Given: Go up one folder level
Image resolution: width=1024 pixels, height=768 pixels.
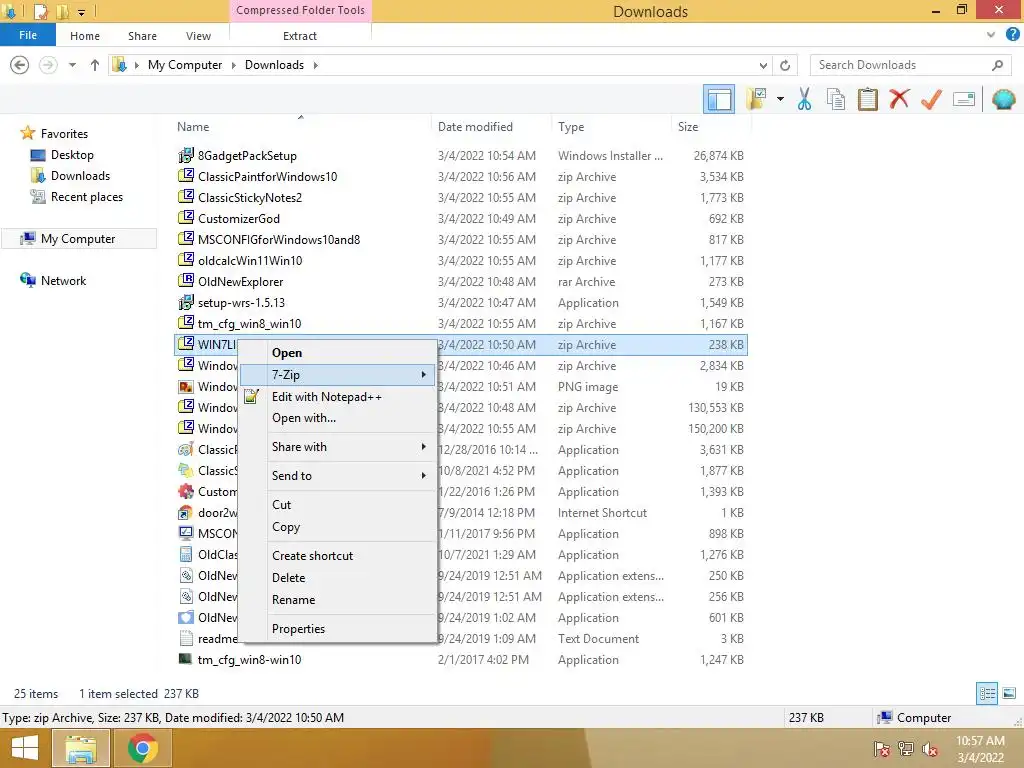Looking at the screenshot, I should pos(95,65).
